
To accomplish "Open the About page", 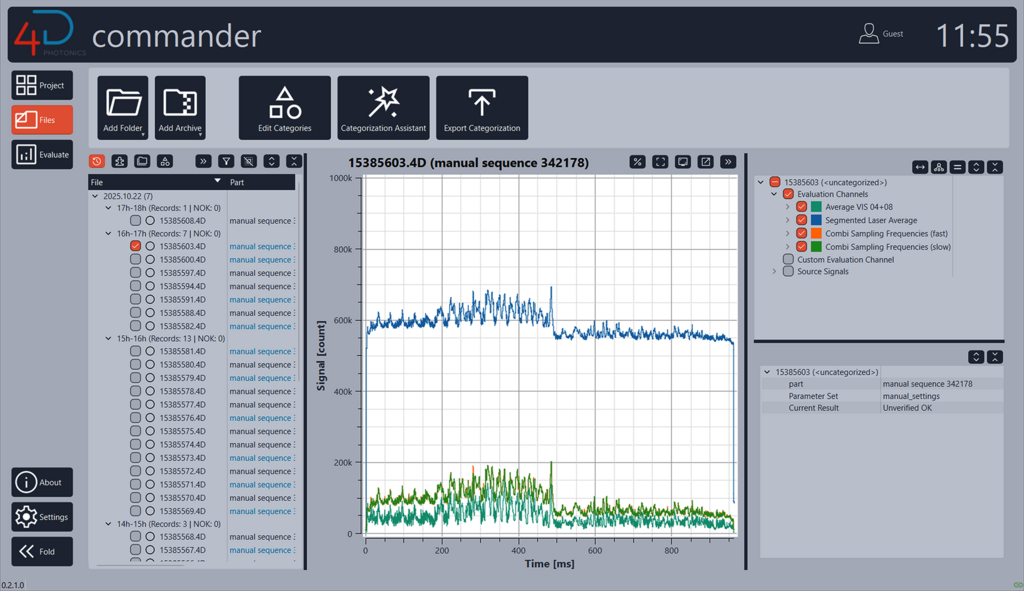I will tap(42, 482).
